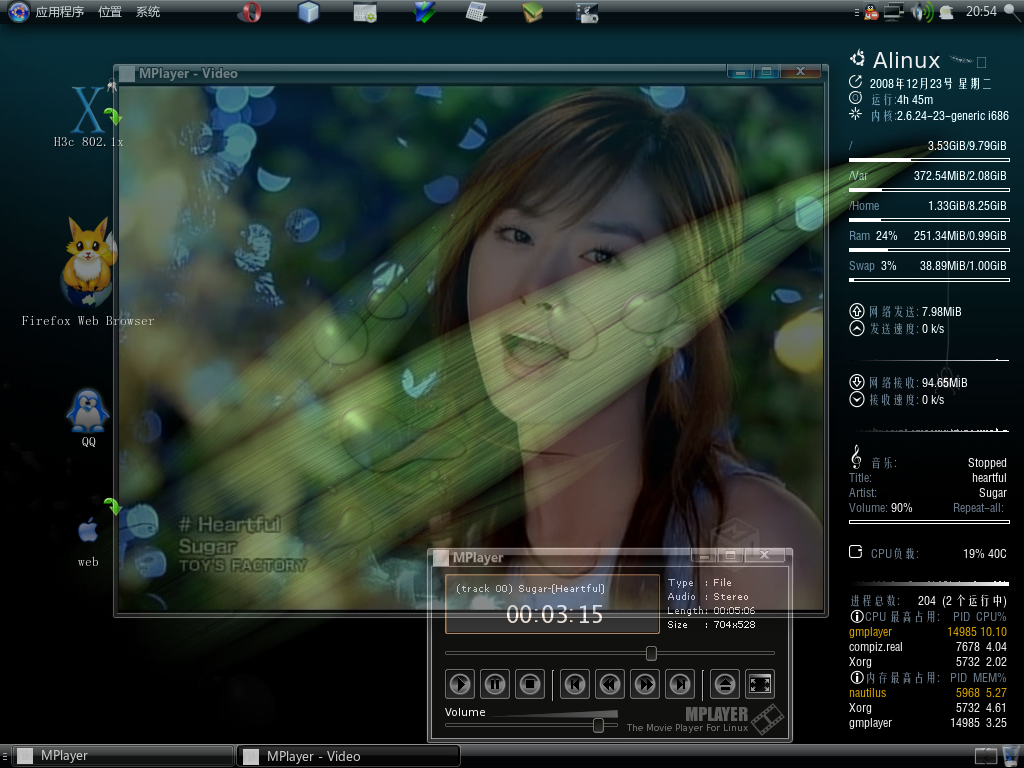Click the Volume slider handle in MPlayer
Image resolution: width=1024 pixels, height=768 pixels.
[x=598, y=725]
